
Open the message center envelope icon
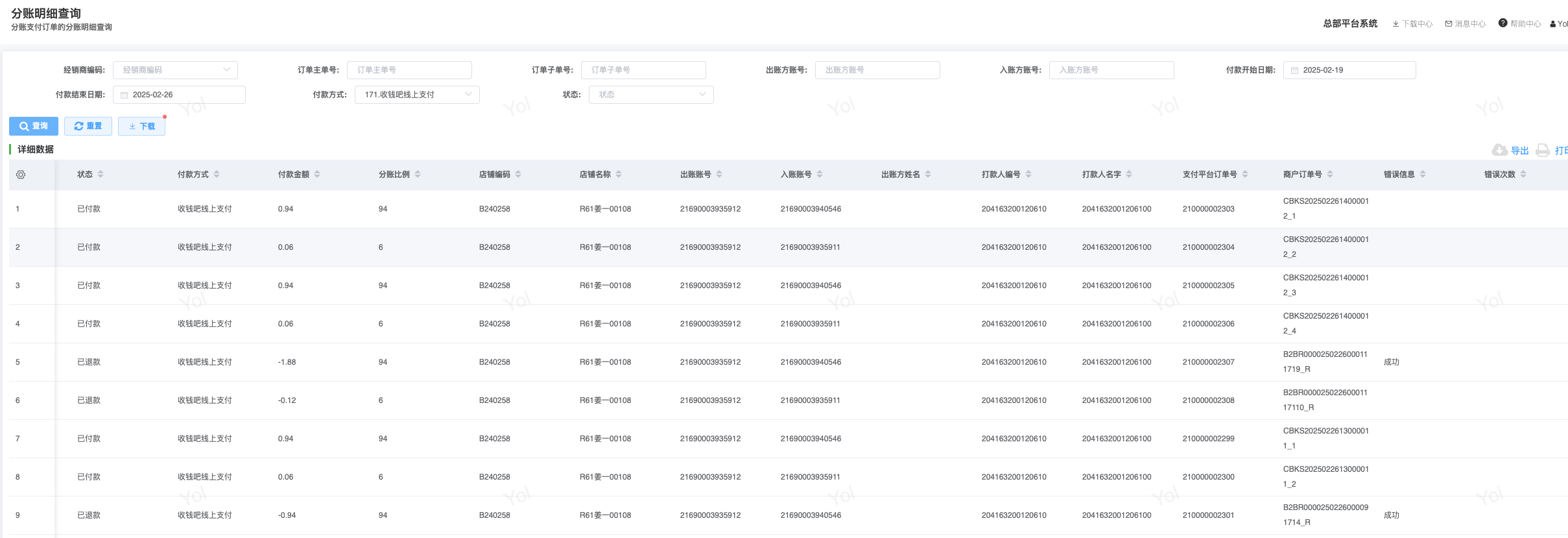pyautogui.click(x=1449, y=24)
